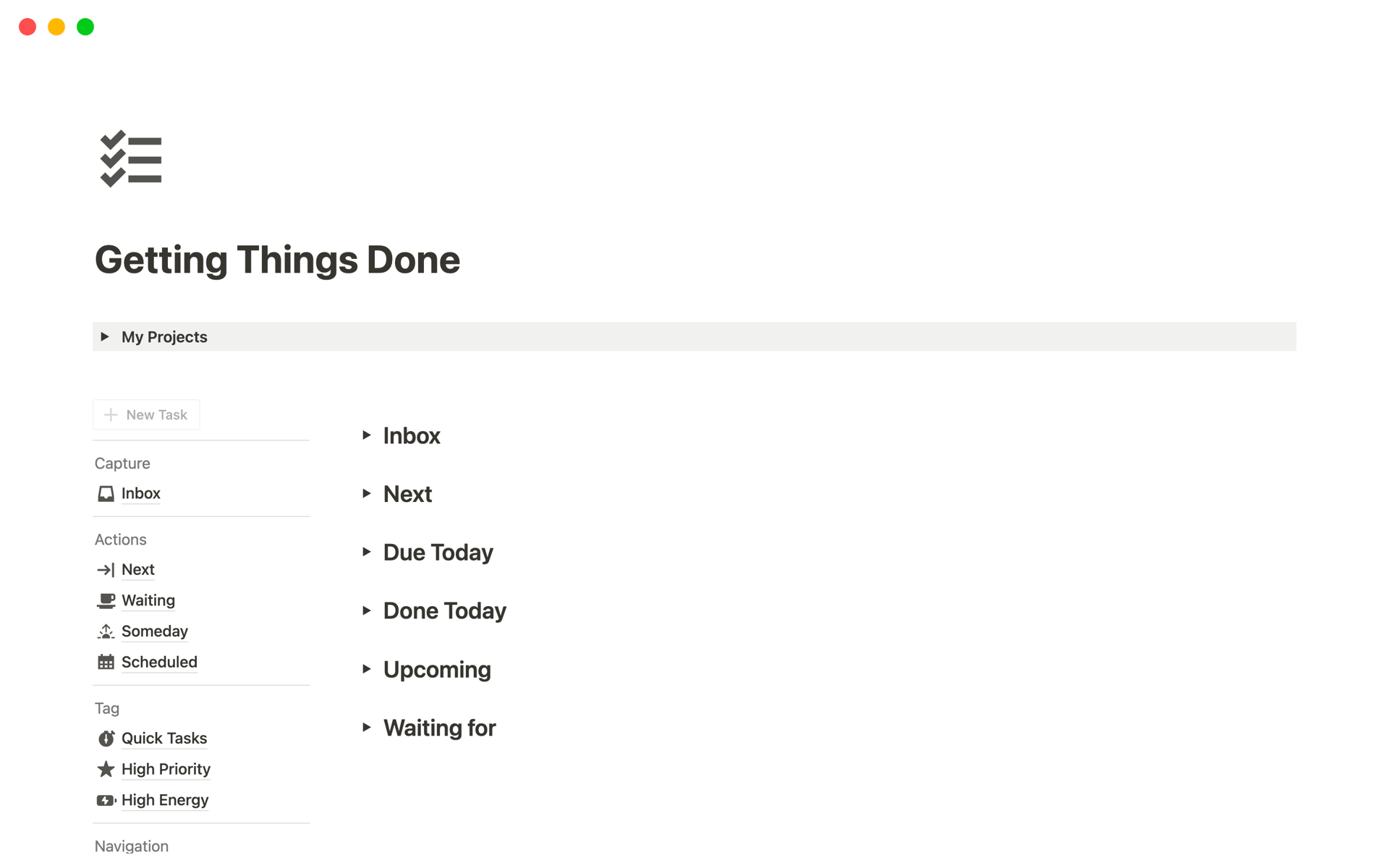This screenshot has height=868, width=1389.
Task: Click the Quick Tasks stopwatch icon
Action: [x=106, y=739]
